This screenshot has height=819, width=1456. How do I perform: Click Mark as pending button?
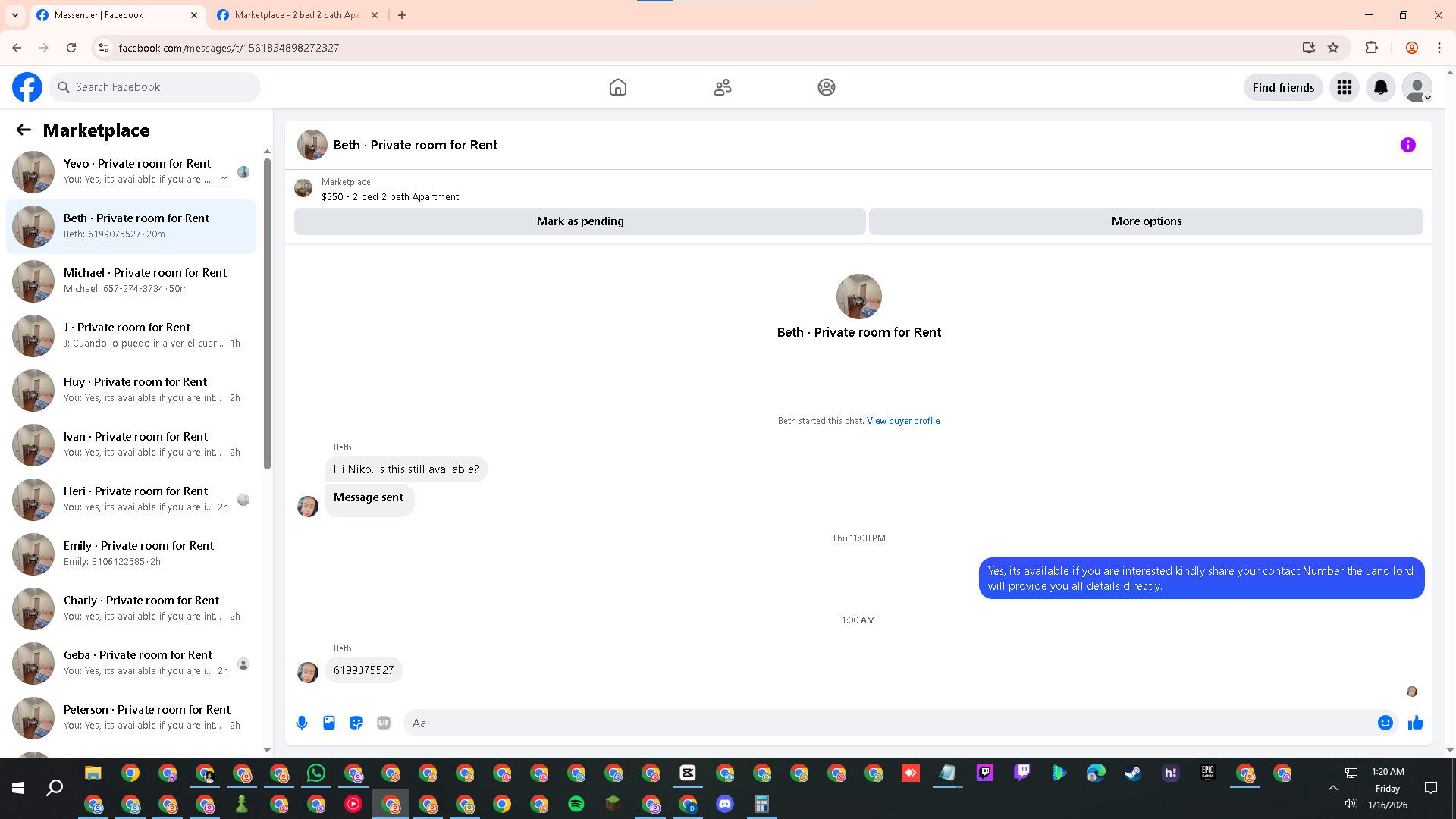tap(579, 221)
